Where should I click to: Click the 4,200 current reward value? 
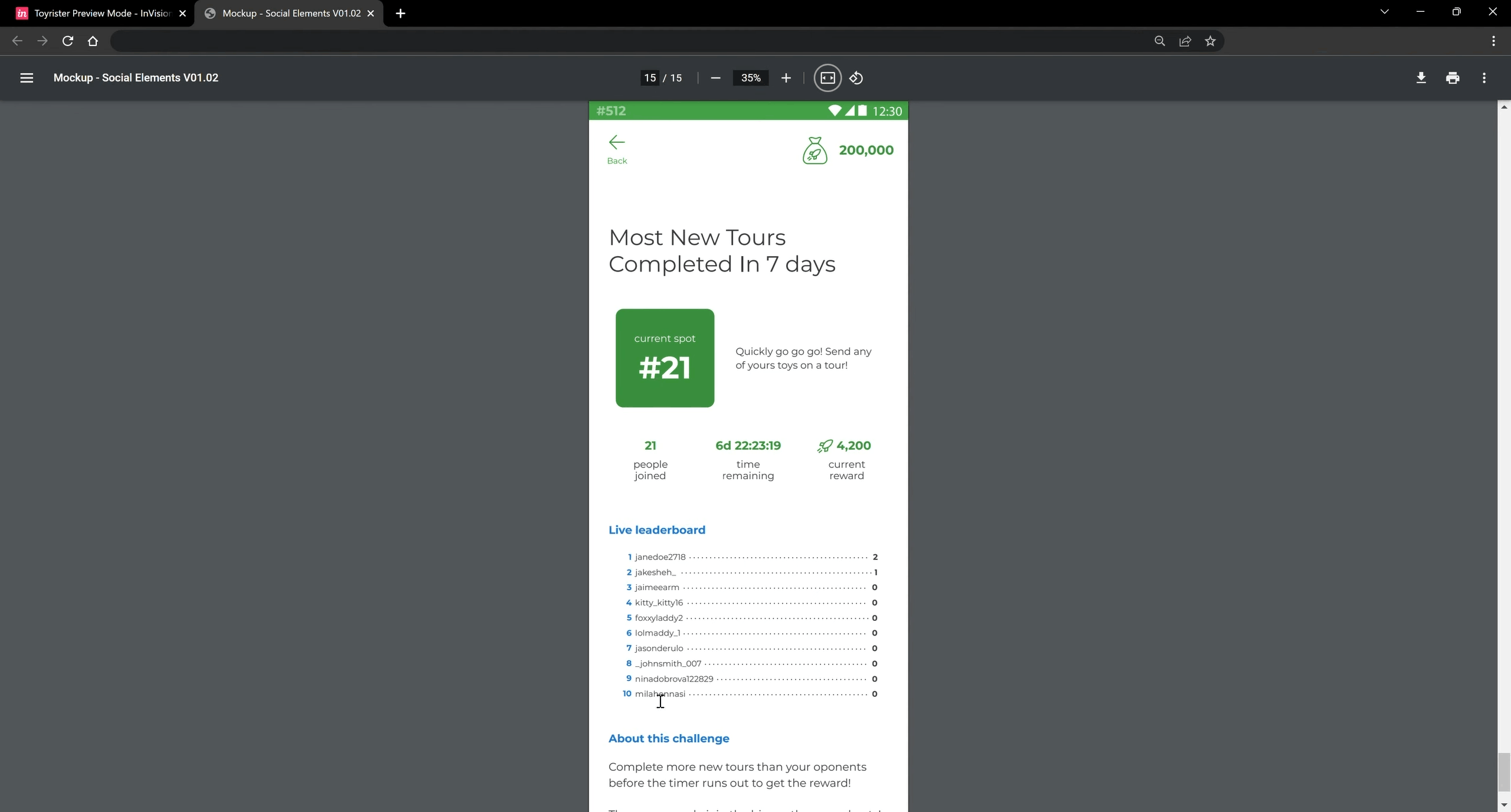tap(853, 446)
